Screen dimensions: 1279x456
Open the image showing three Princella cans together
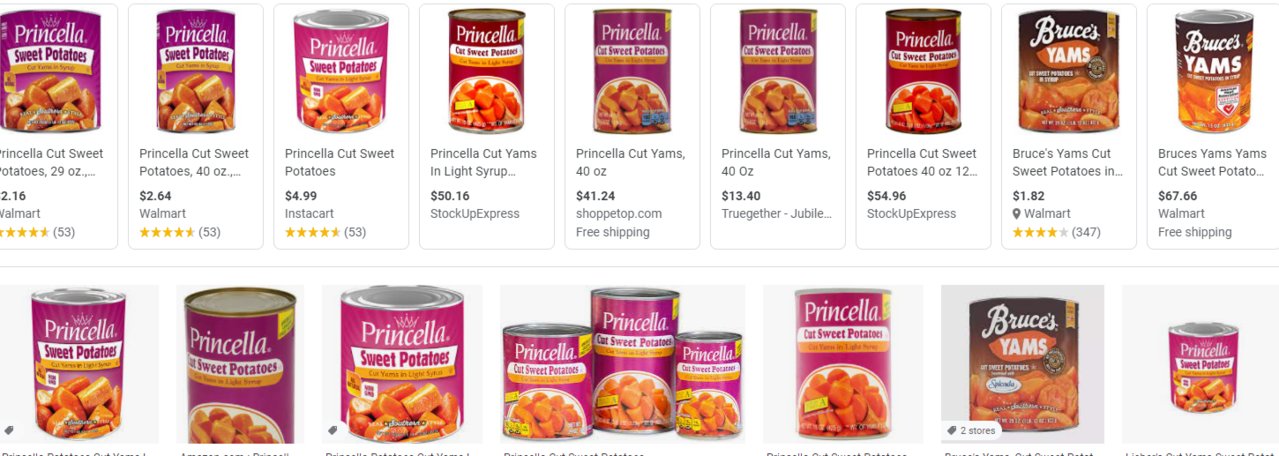pyautogui.click(x=622, y=364)
